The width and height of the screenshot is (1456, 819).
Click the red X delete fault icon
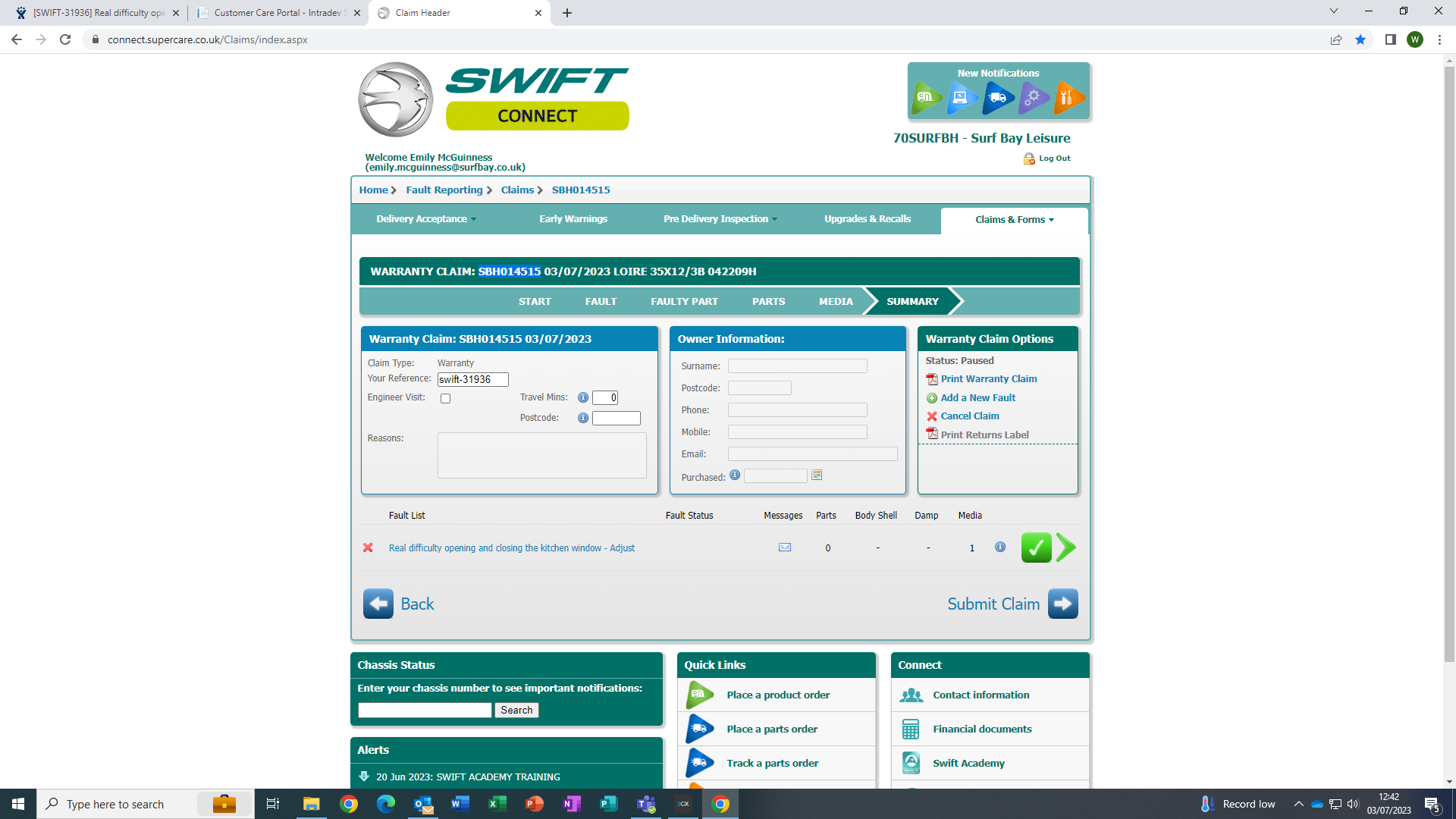tap(368, 548)
